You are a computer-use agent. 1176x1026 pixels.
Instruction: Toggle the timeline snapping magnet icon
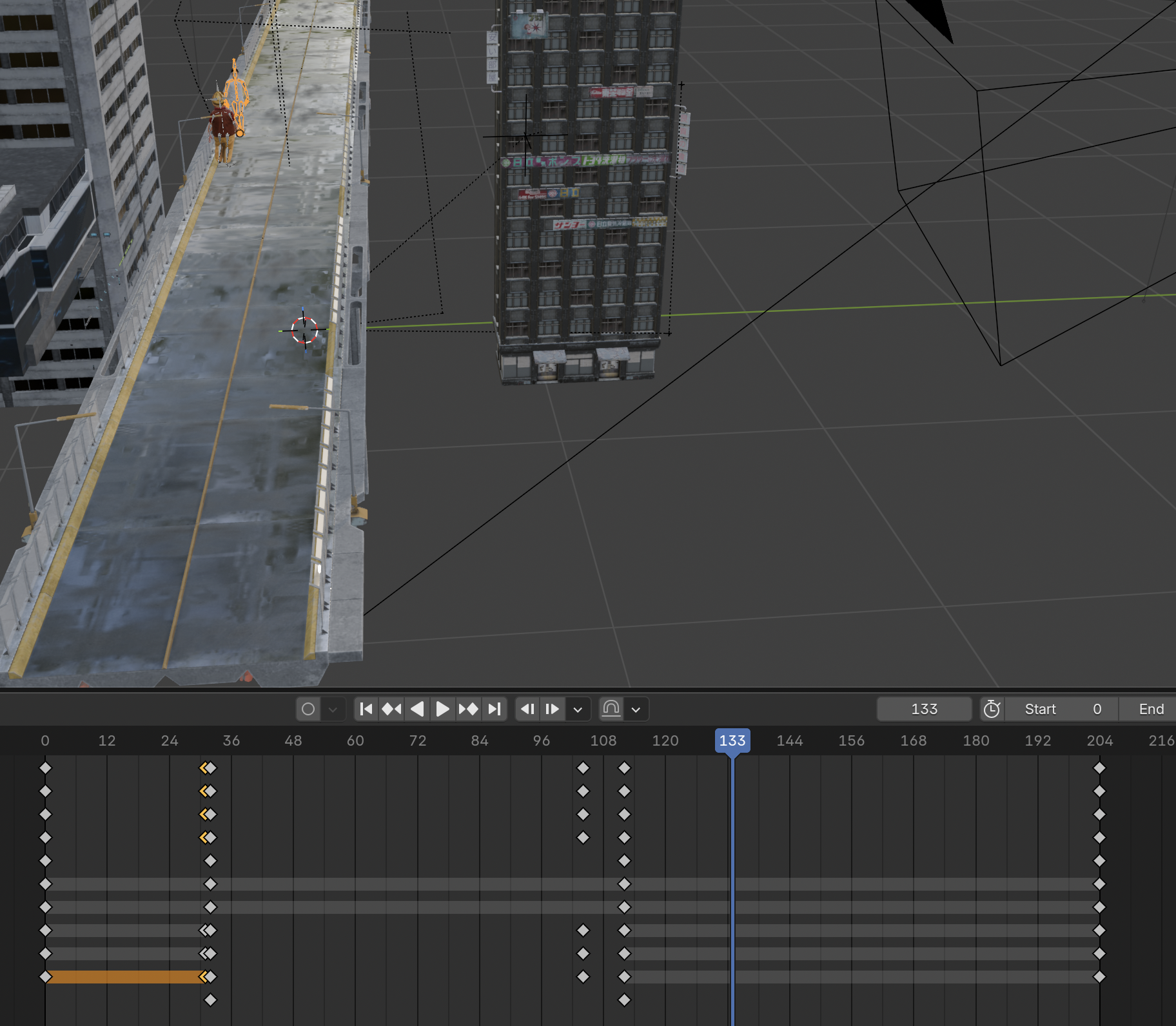pos(611,709)
